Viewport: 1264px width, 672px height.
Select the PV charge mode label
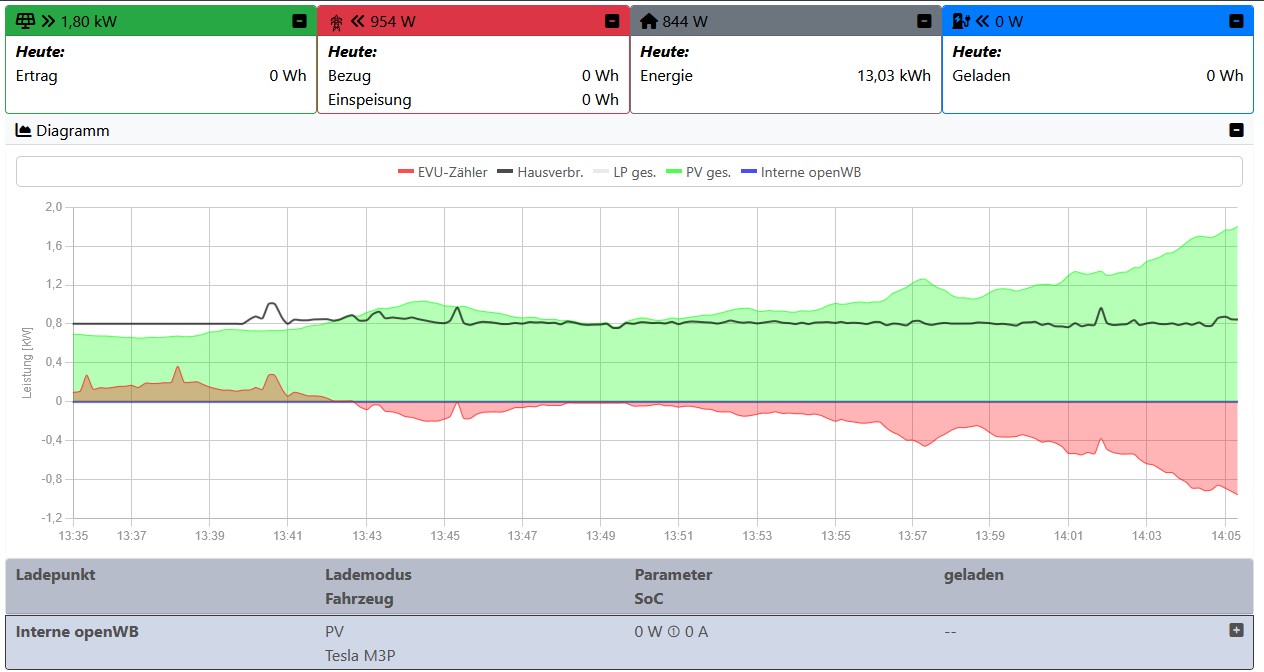[x=334, y=632]
